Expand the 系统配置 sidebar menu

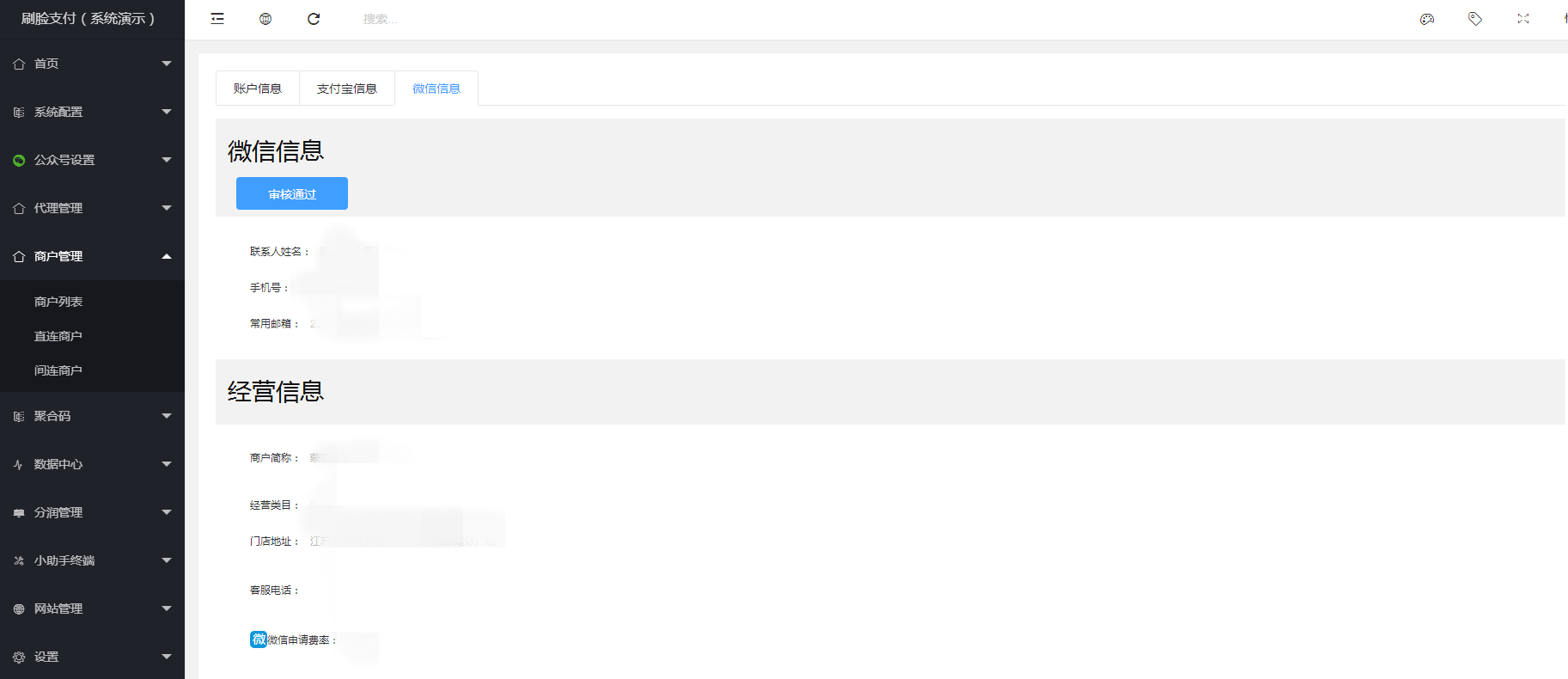tap(92, 112)
